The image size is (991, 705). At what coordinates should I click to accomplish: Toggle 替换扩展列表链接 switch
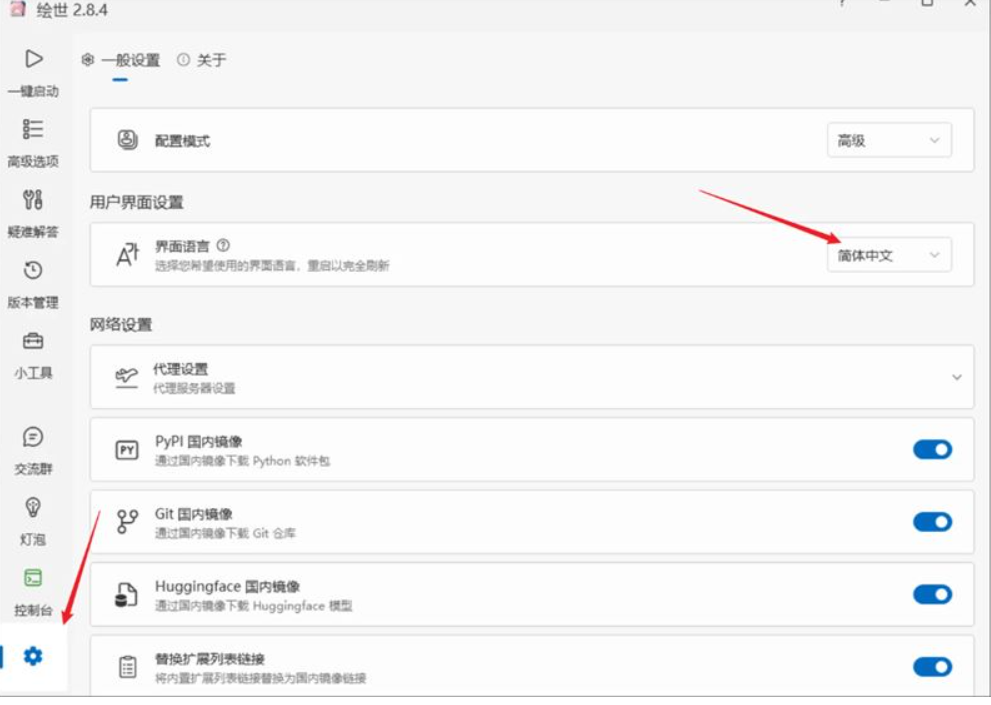(x=932, y=667)
